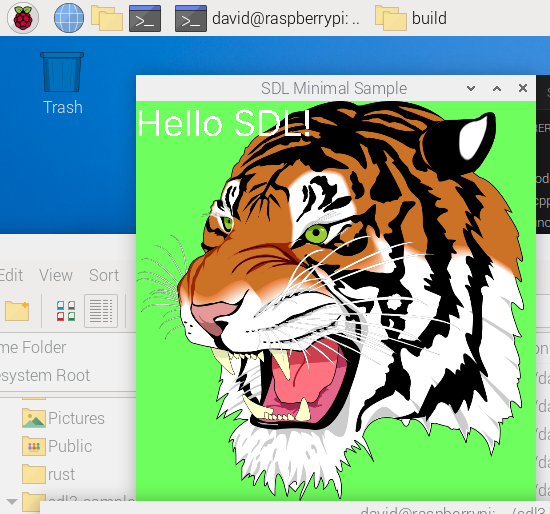Launch the web browser globe icon
Screen dimensions: 550x514
(69, 18)
